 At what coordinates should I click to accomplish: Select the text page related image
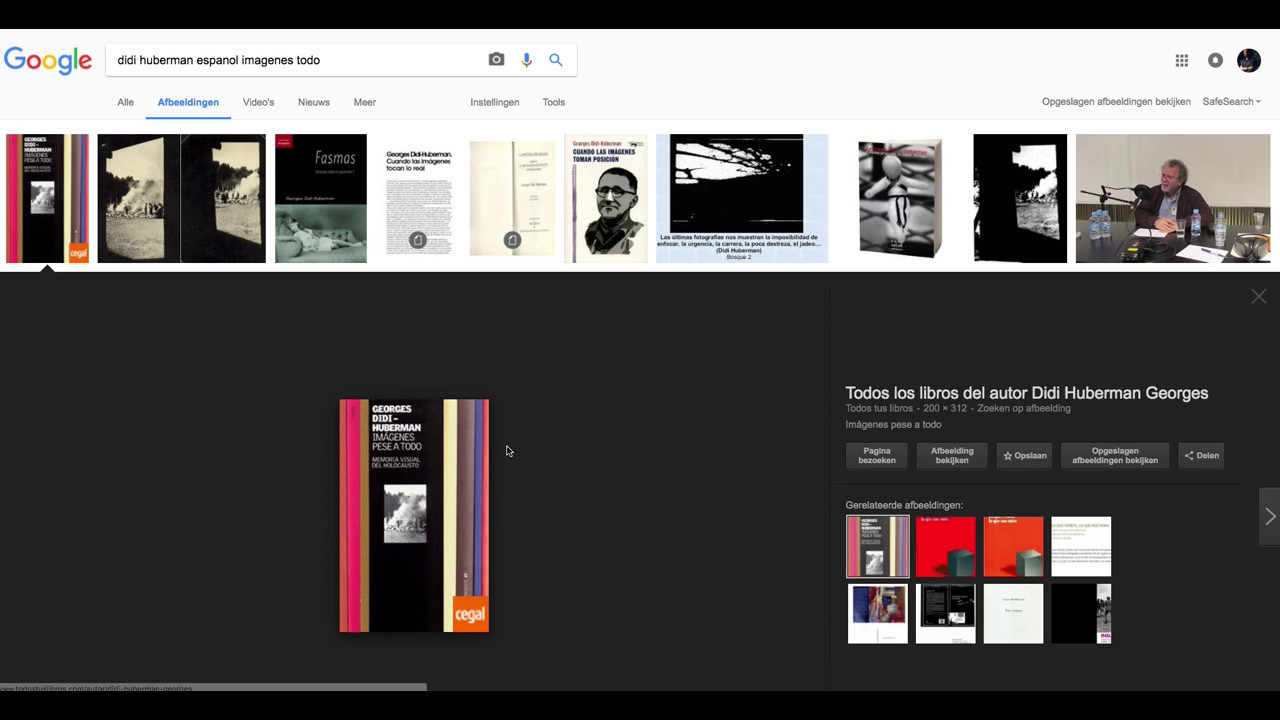(x=1081, y=547)
